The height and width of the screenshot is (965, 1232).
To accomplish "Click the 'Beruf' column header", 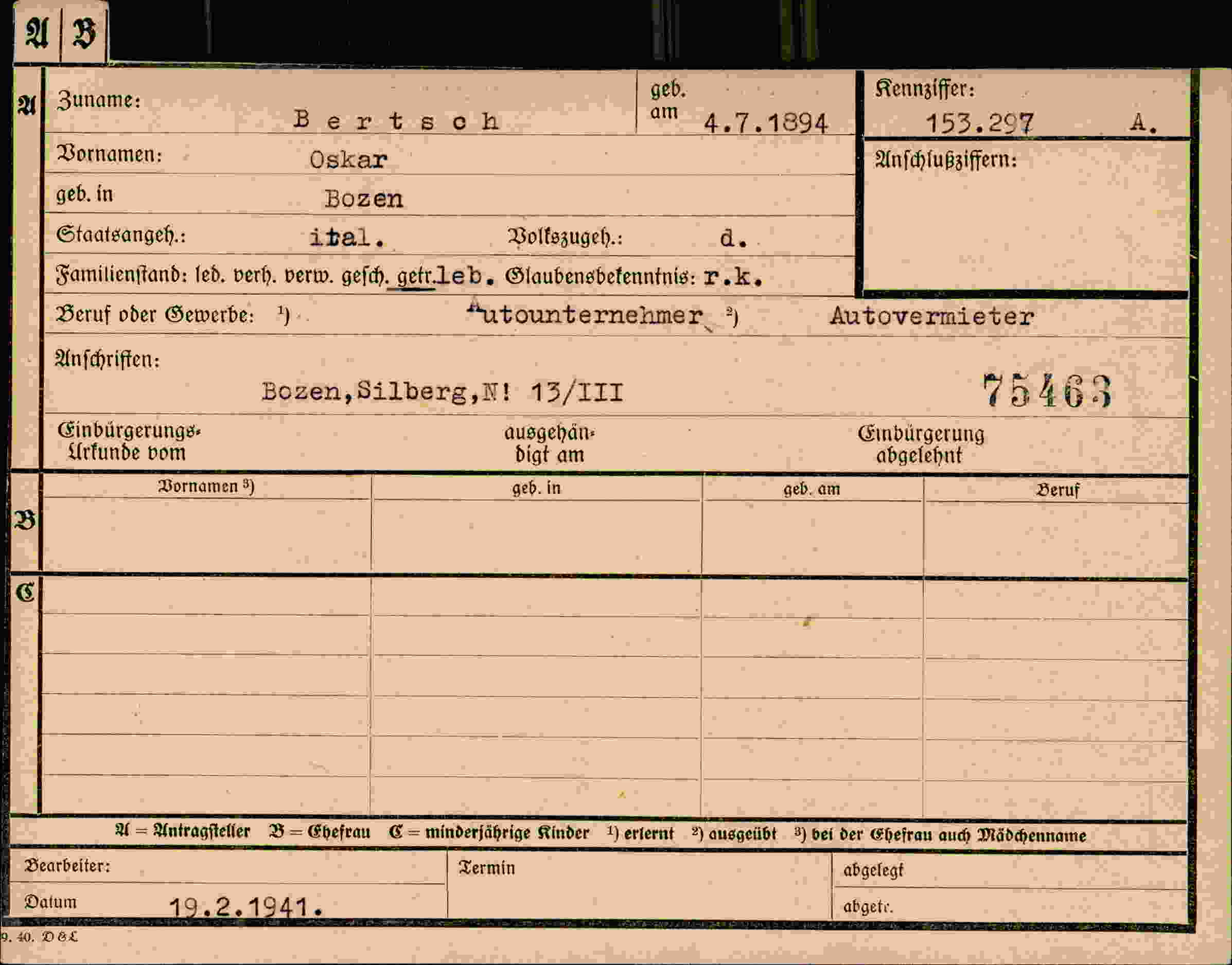I will click(1058, 490).
